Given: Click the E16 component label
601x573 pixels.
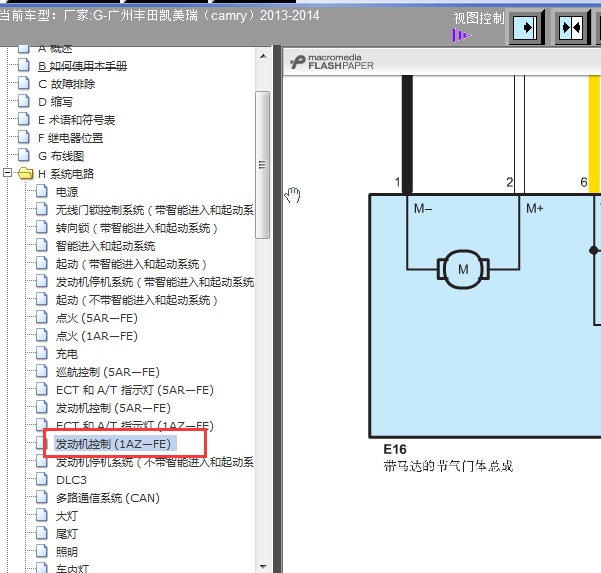Looking at the screenshot, I should (395, 449).
